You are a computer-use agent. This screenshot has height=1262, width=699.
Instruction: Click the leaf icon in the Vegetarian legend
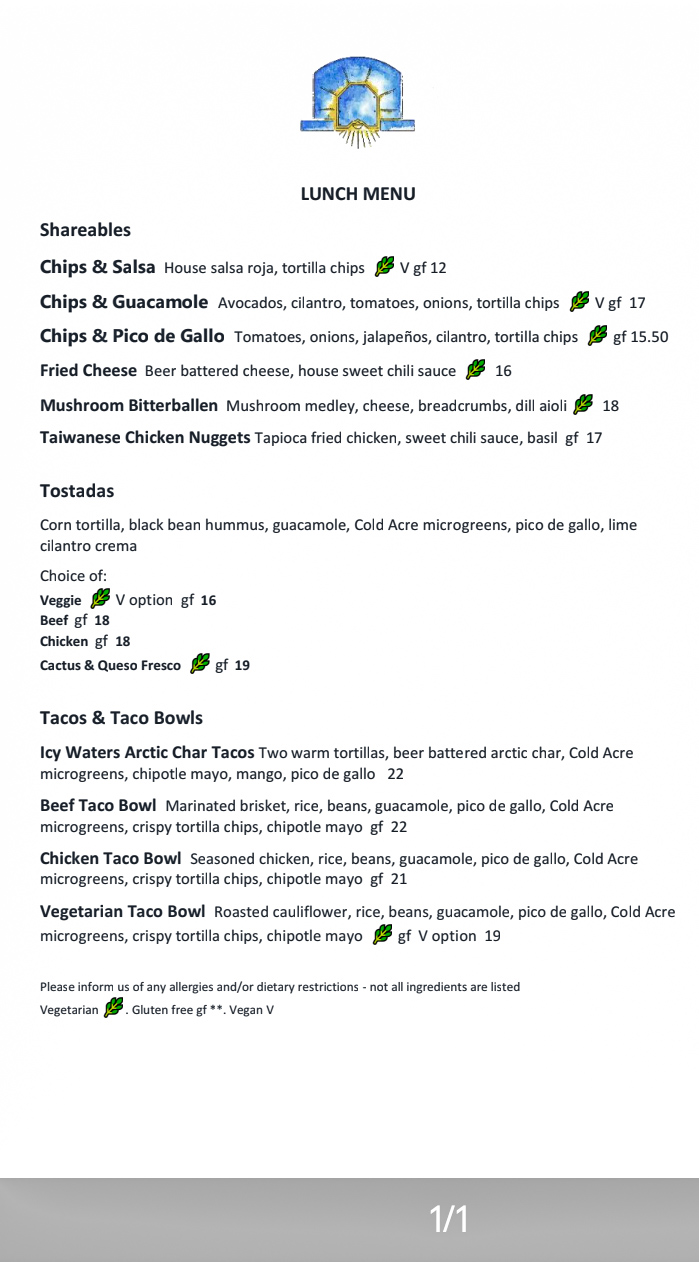[113, 1008]
